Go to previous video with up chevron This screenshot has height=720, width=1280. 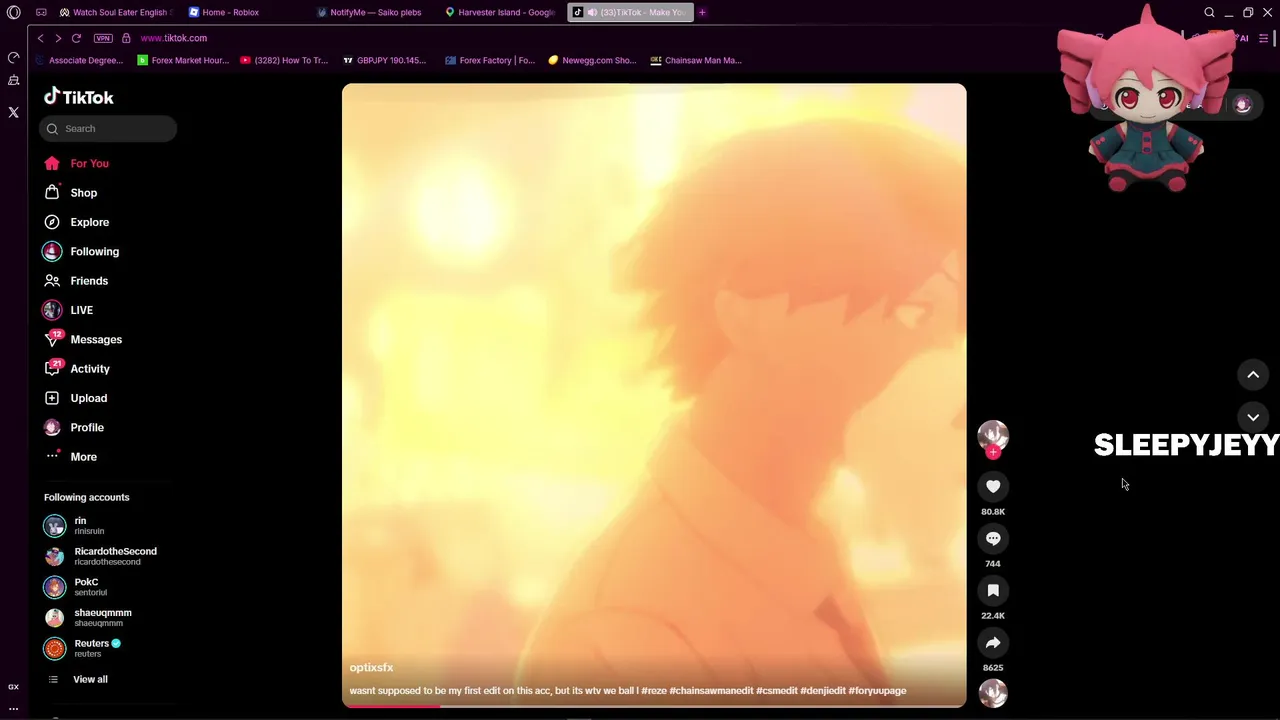pyautogui.click(x=1253, y=374)
